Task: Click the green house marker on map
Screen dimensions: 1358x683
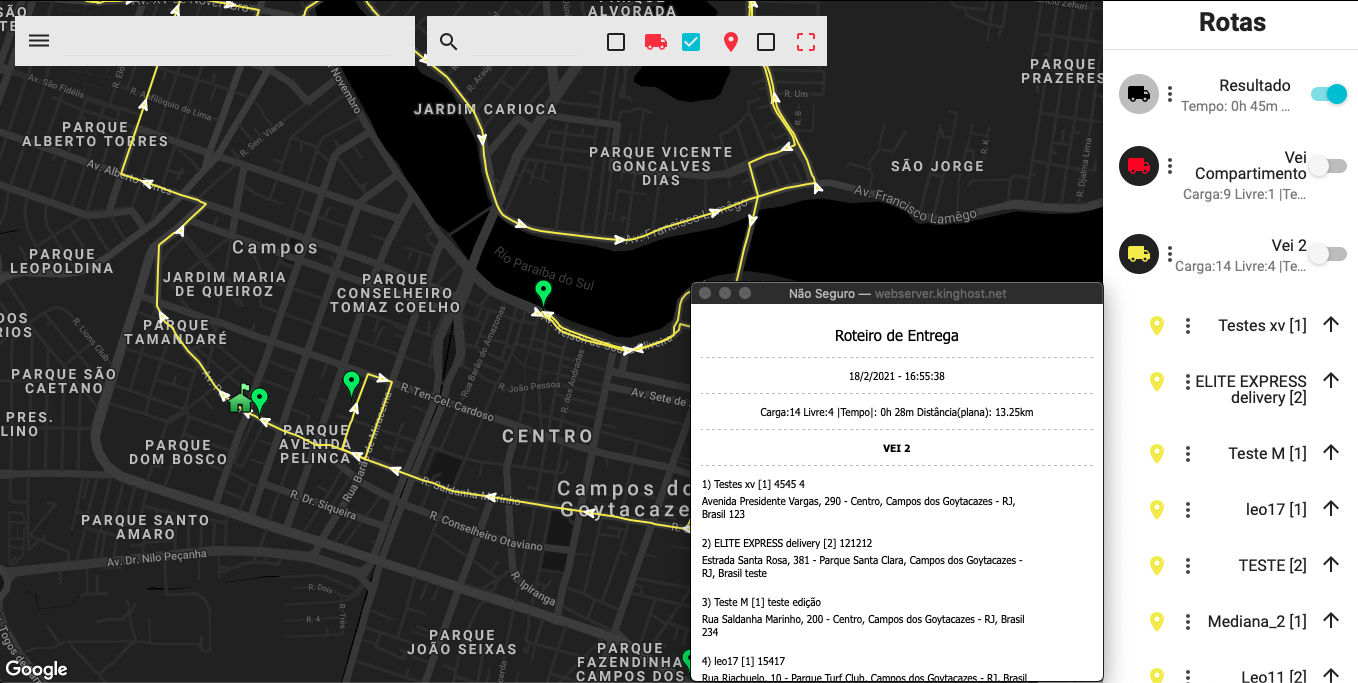Action: coord(240,401)
